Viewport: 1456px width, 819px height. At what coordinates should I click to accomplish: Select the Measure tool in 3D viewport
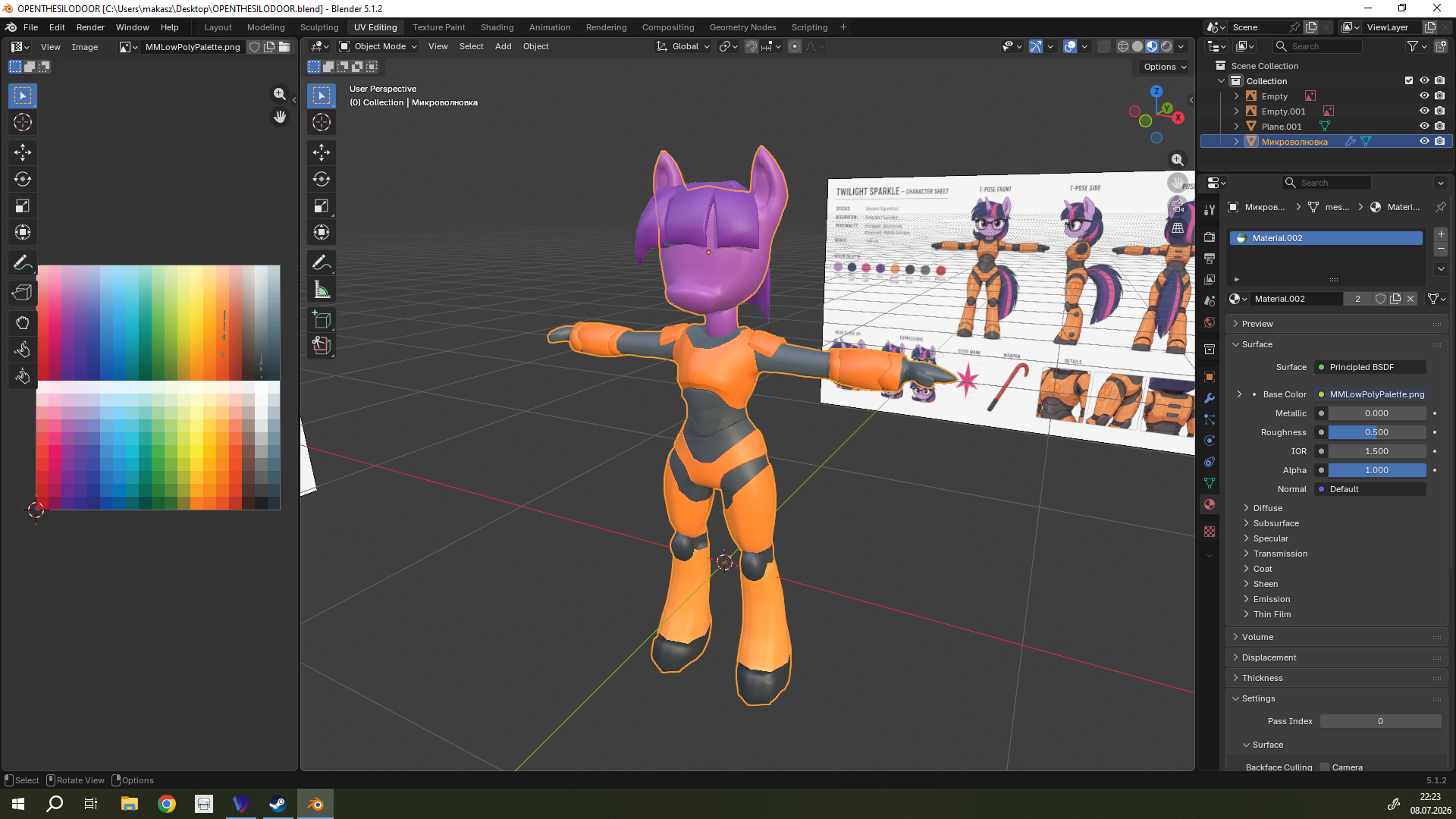[322, 289]
